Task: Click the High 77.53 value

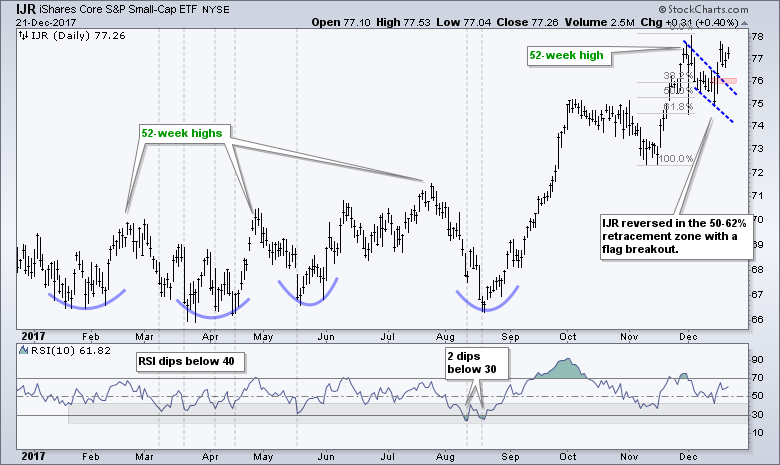Action: pos(403,22)
